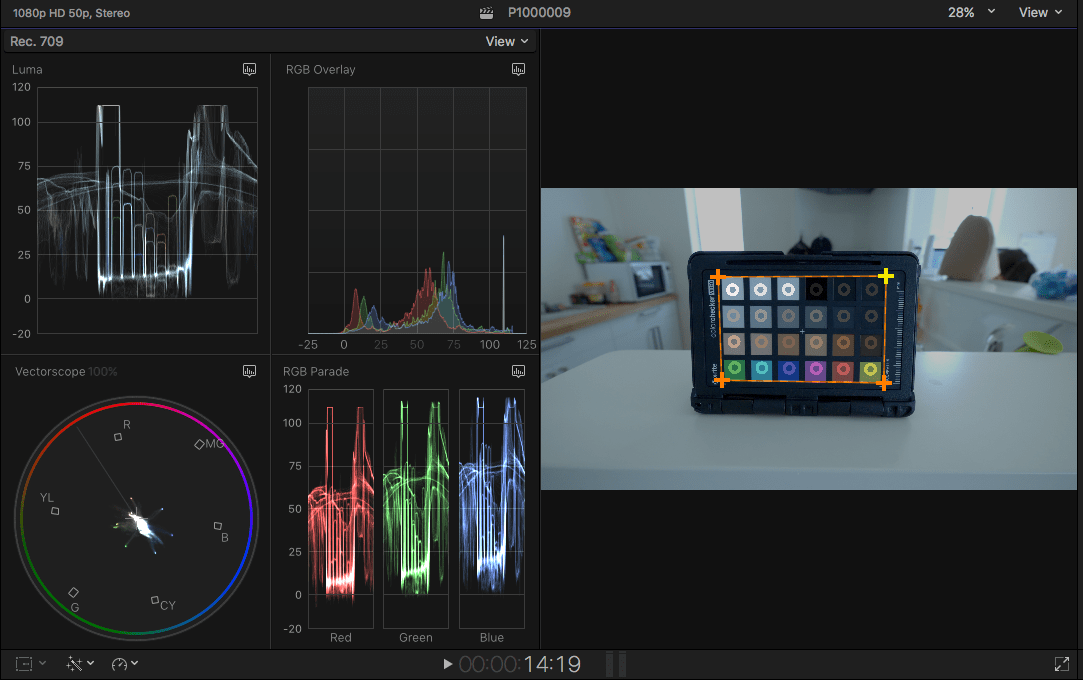The image size is (1083, 680).
Task: Enter fullscreen with the expand icon
Action: point(1063,663)
